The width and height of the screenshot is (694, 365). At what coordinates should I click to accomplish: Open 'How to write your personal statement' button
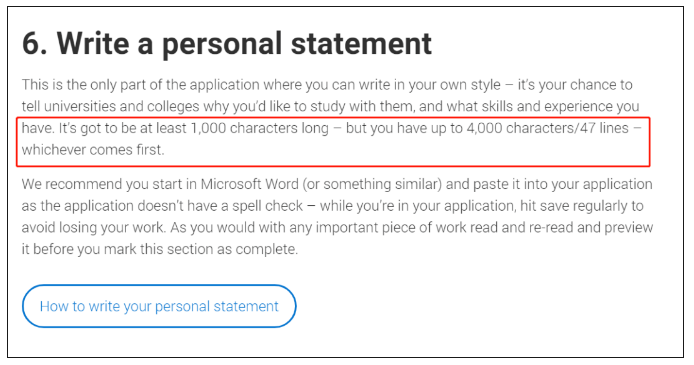point(159,306)
